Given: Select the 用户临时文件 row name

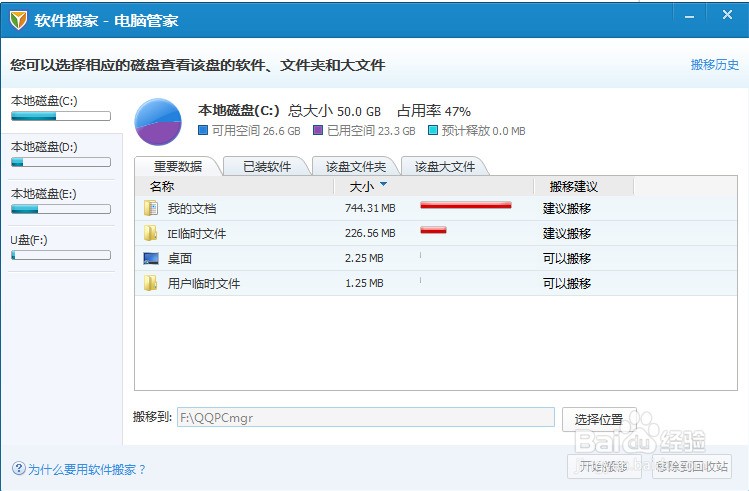Looking at the screenshot, I should coord(203,283).
